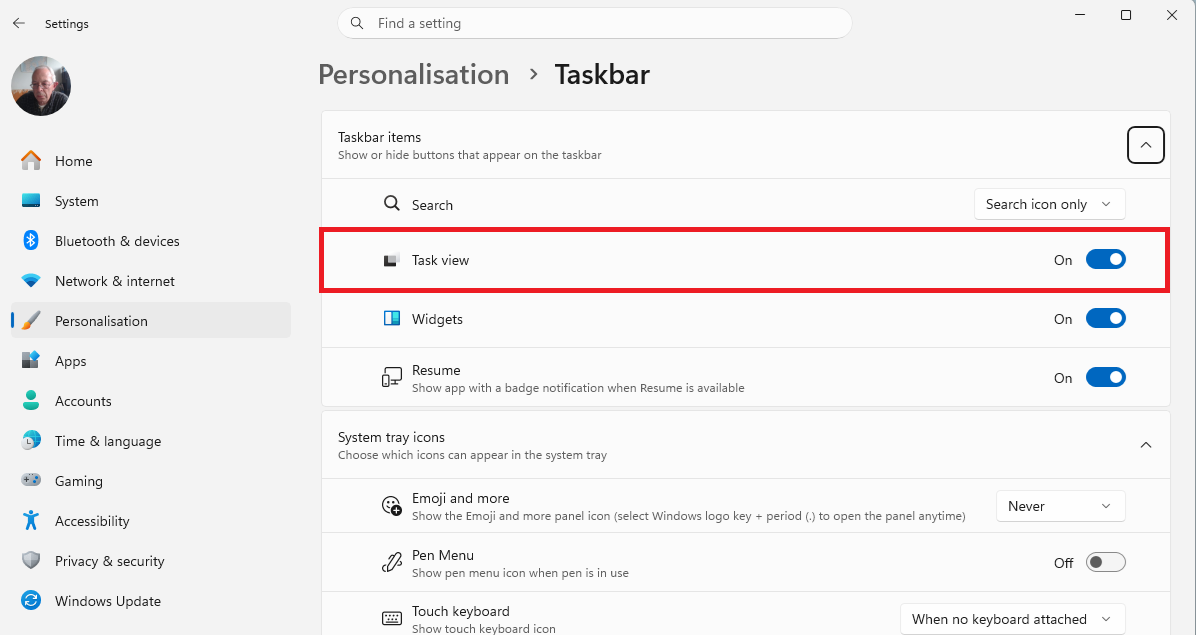Open the Emoji and more Never dropdown
The image size is (1196, 635).
click(1060, 506)
